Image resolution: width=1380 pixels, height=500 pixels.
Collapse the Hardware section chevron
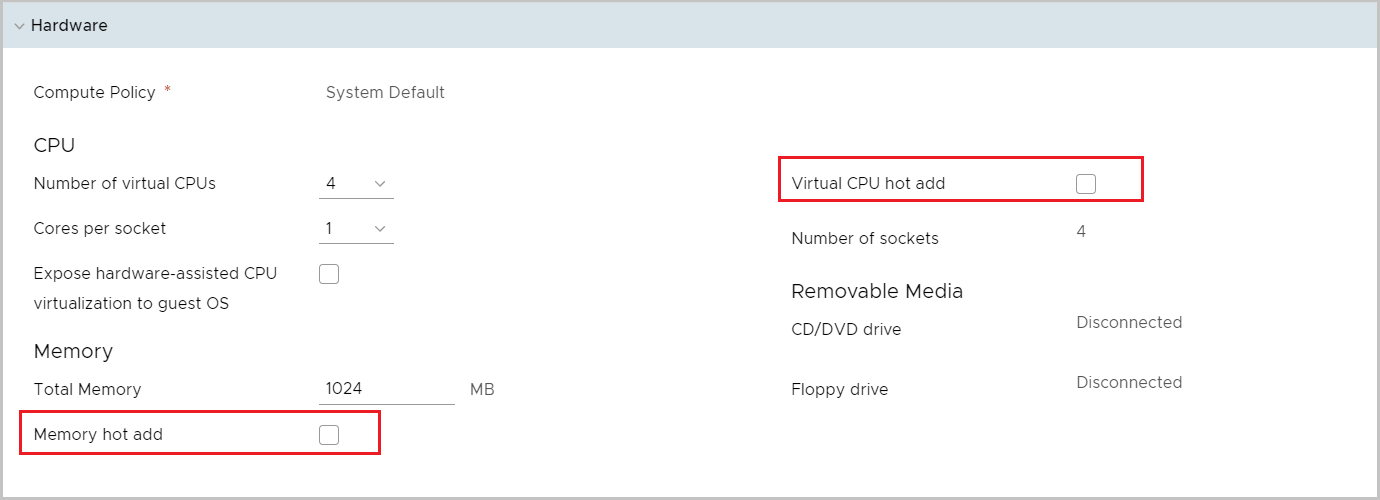coord(19,26)
